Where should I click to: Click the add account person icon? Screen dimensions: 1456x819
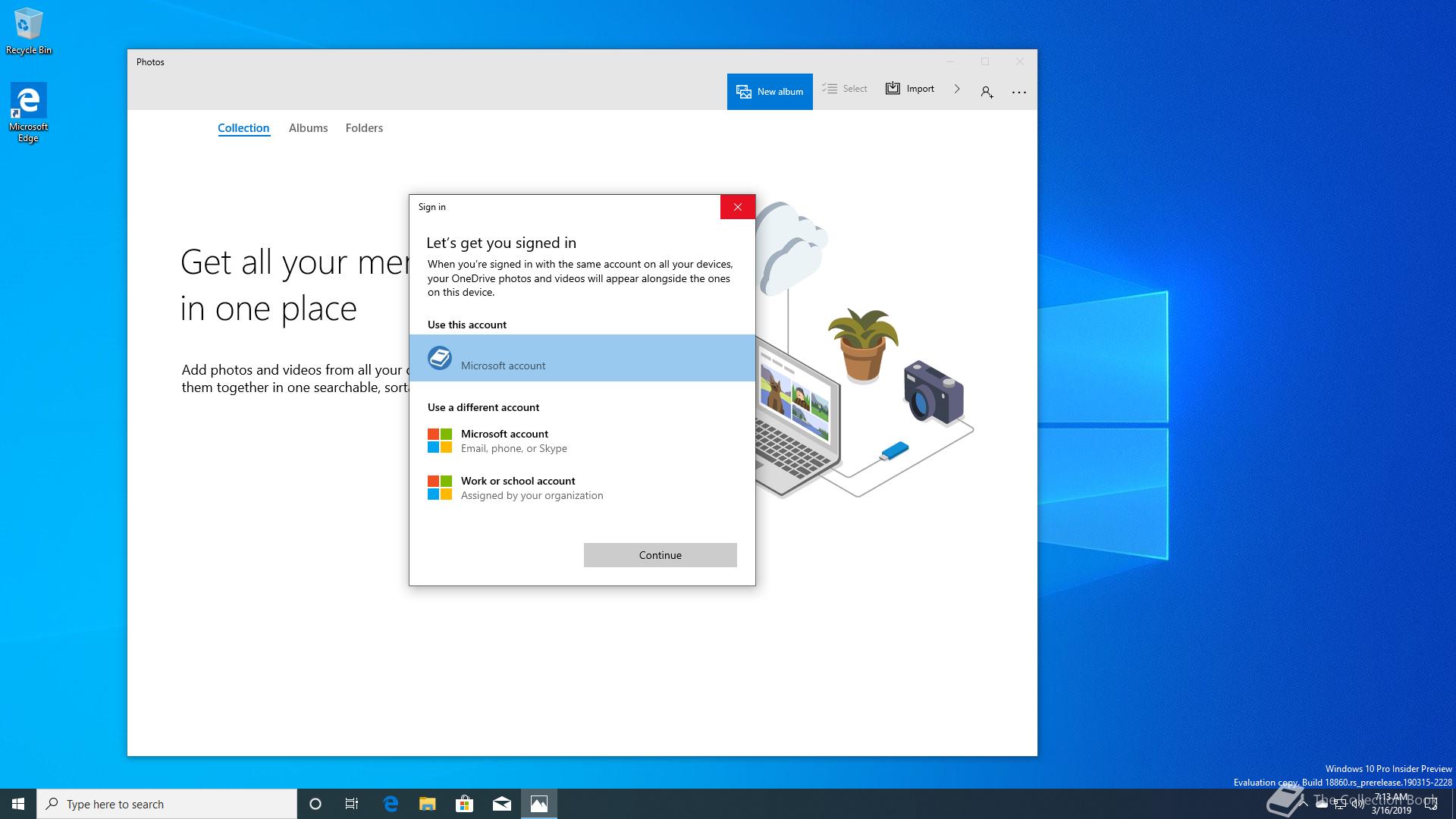(987, 92)
